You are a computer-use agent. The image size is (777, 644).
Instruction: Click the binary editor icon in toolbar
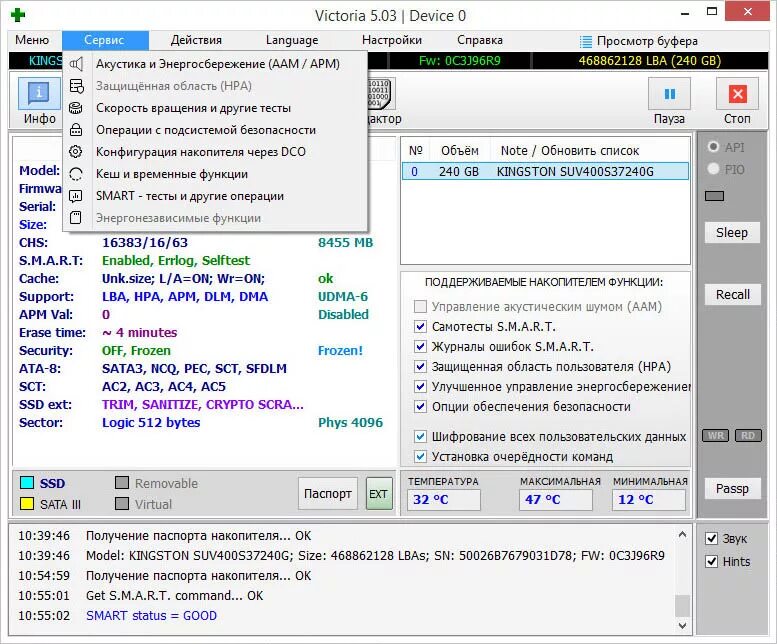point(379,94)
